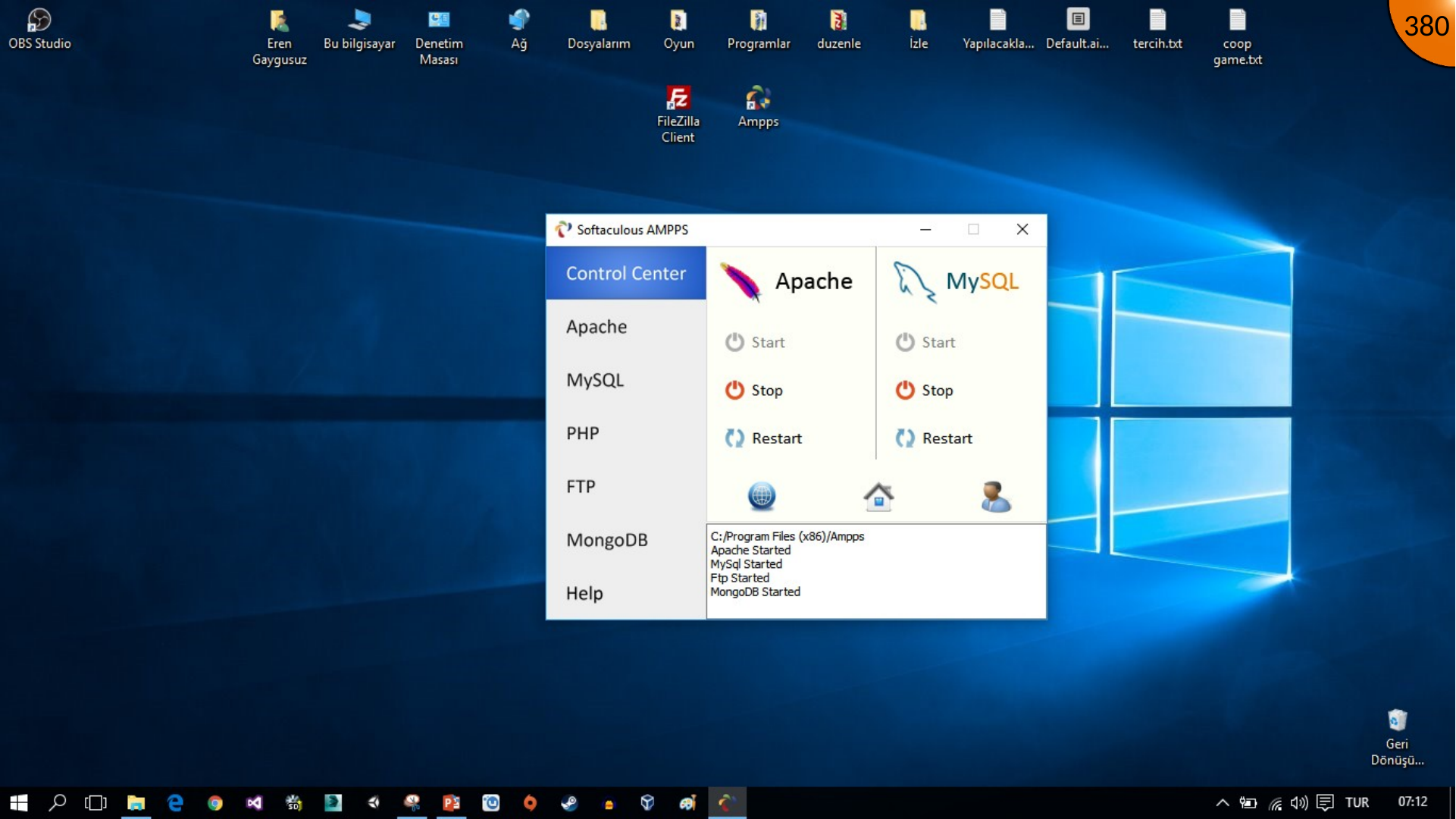Image resolution: width=1456 pixels, height=819 pixels.
Task: Select the FileZilla Client desktop icon
Action: (678, 114)
